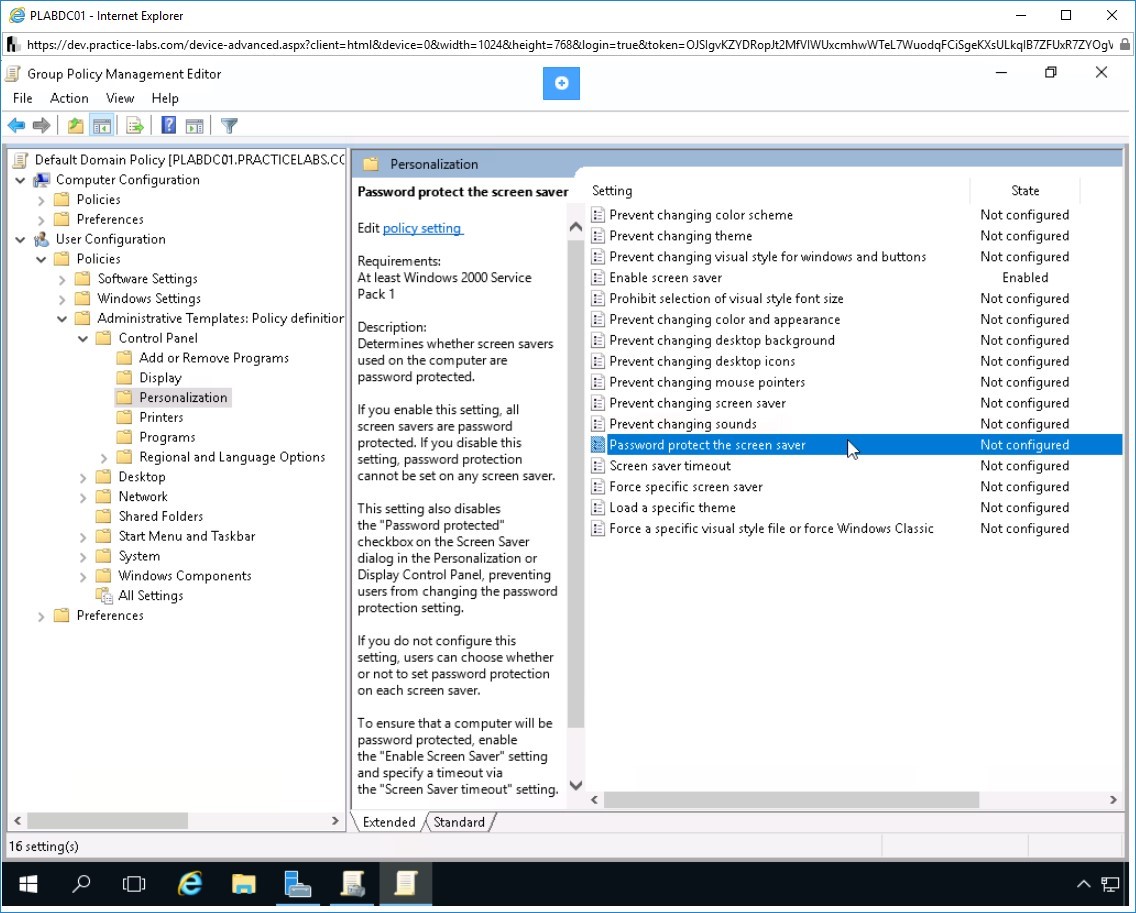Expand Regional and Language Options node
Image resolution: width=1136 pixels, height=913 pixels.
(104, 457)
